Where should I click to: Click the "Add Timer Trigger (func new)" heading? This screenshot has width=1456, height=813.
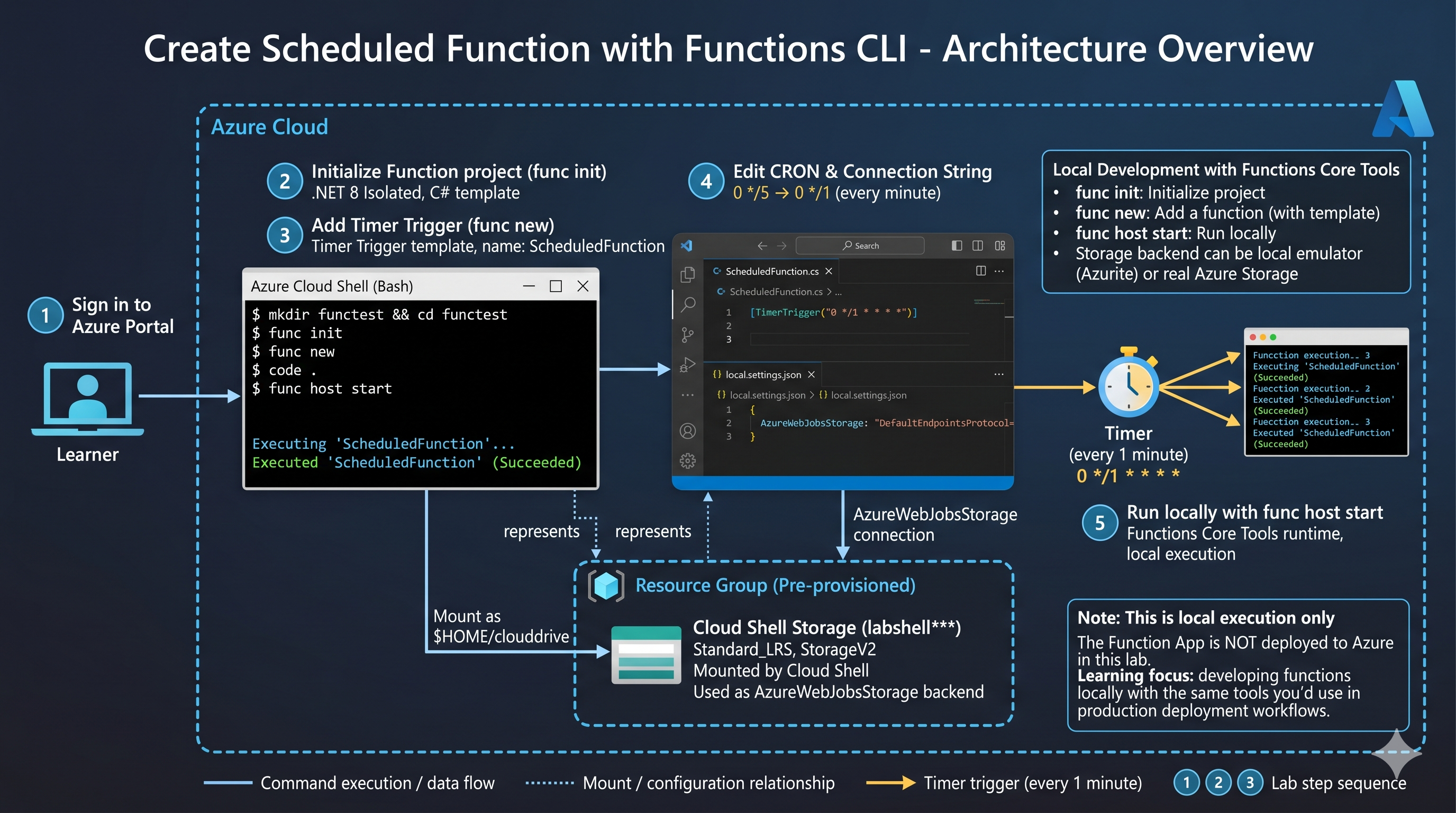point(433,225)
